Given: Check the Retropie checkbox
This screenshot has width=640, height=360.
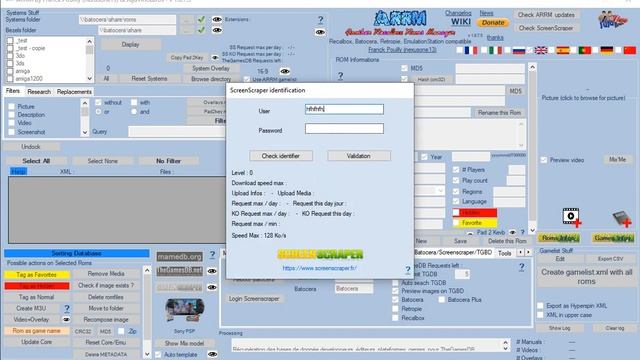Looking at the screenshot, I should [x=395, y=309].
